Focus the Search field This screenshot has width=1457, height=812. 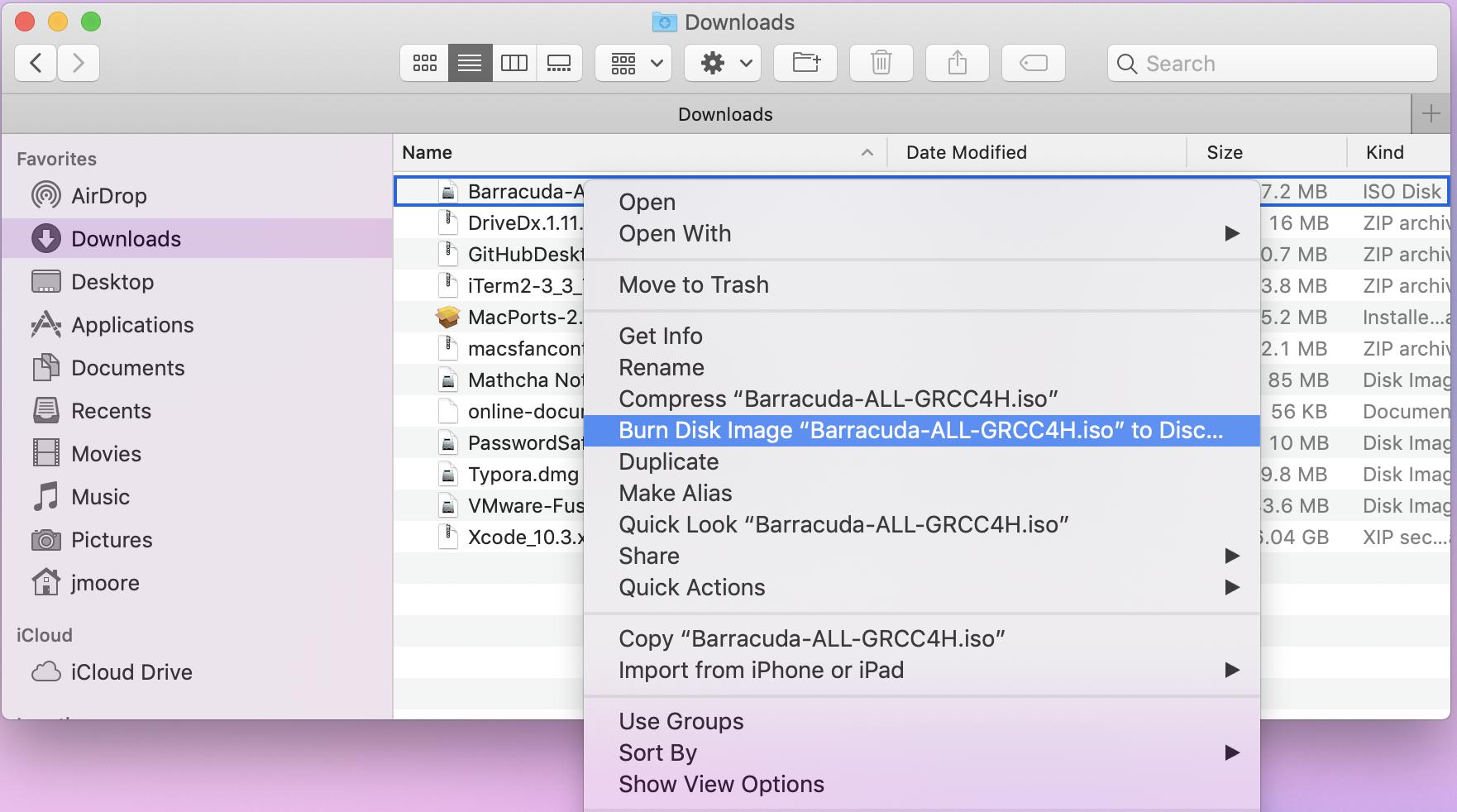click(x=1273, y=64)
